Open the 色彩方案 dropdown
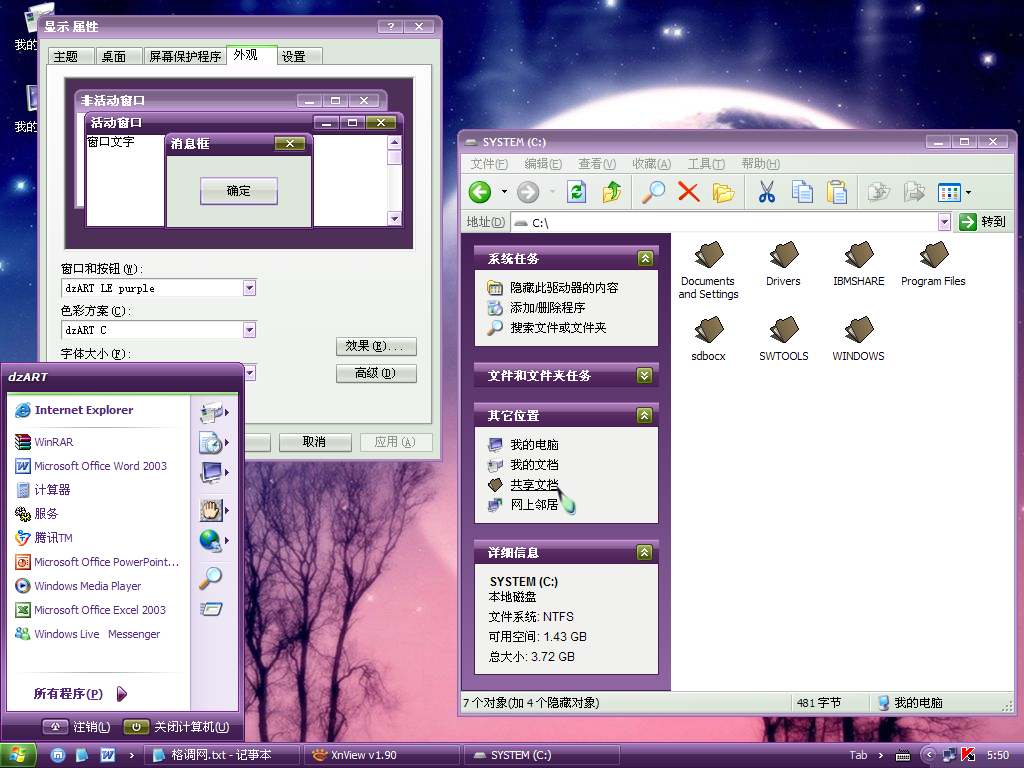Viewport: 1024px width, 768px height. coord(249,330)
